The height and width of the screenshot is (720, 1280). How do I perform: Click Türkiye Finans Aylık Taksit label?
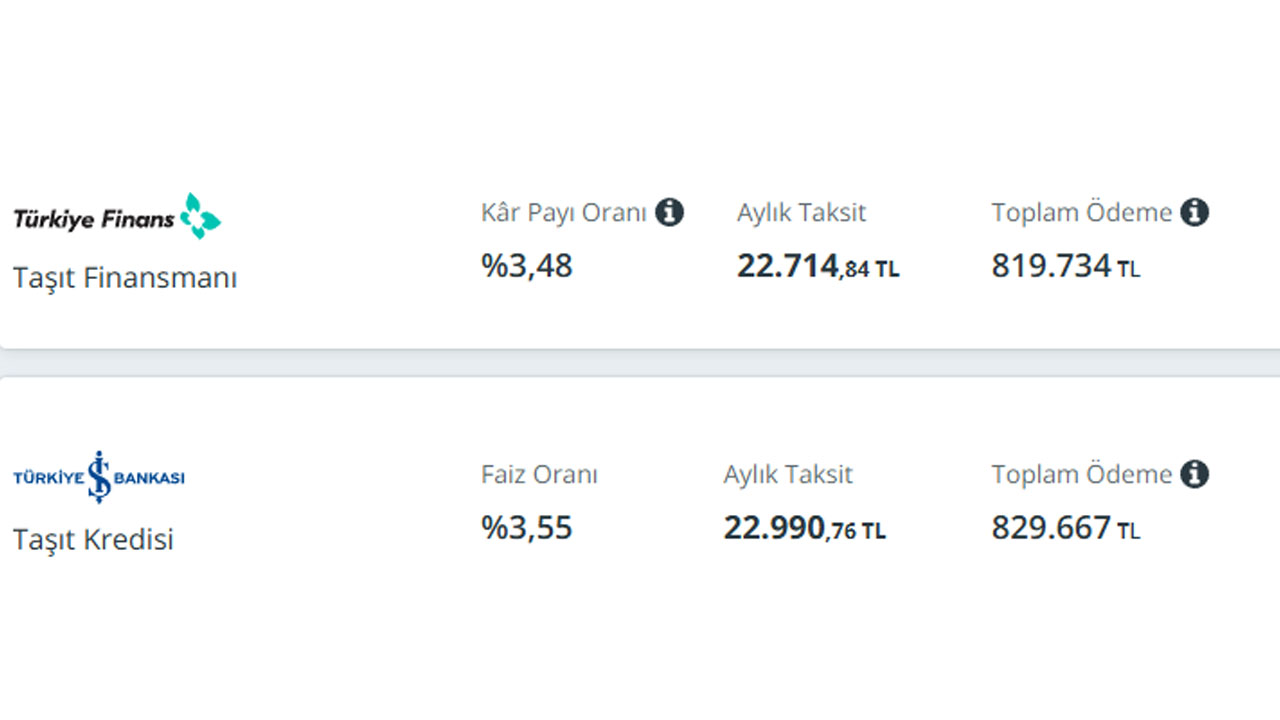(x=802, y=213)
